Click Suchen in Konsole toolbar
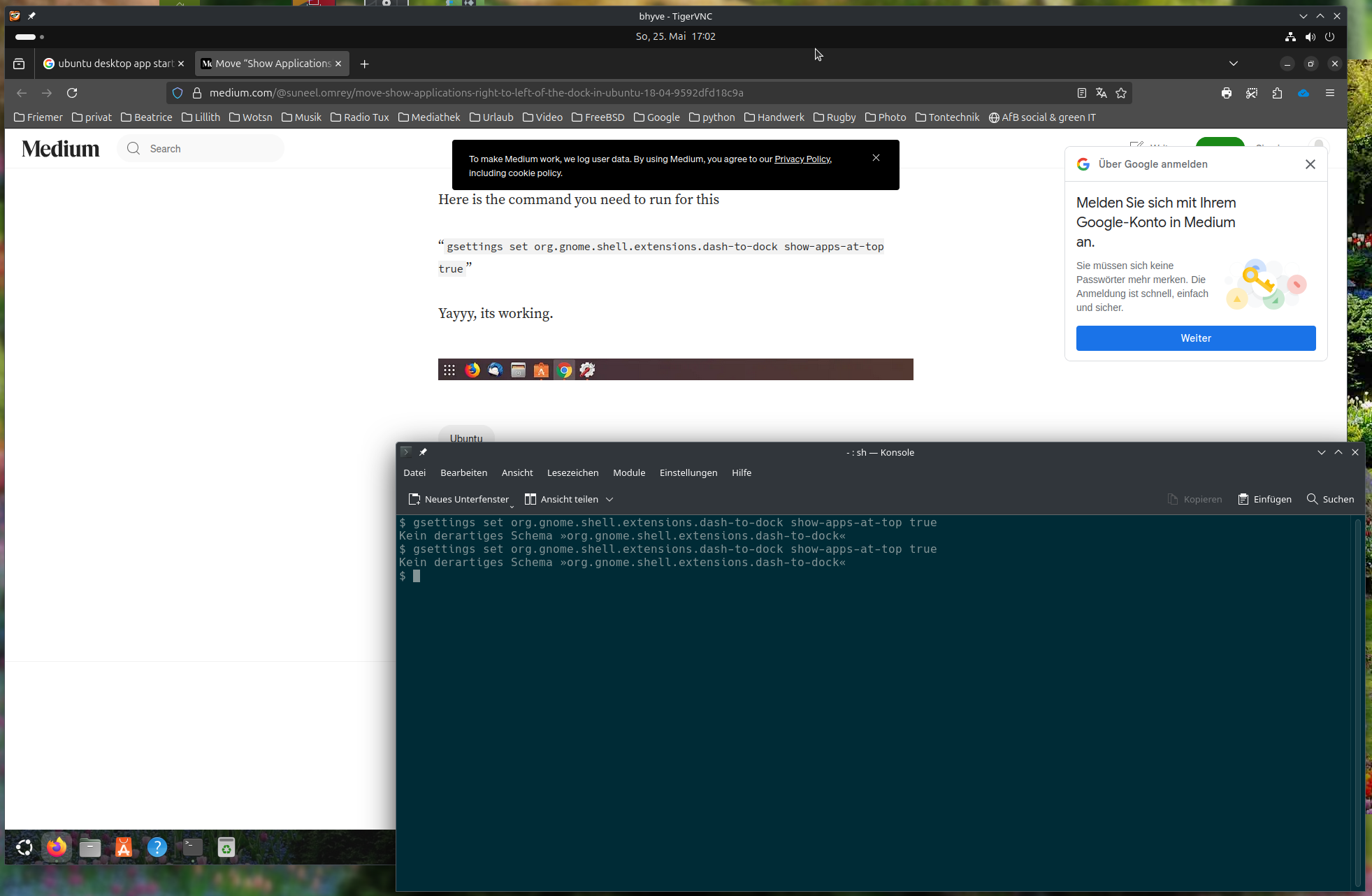Screen dimensions: 1372x896 [1331, 499]
